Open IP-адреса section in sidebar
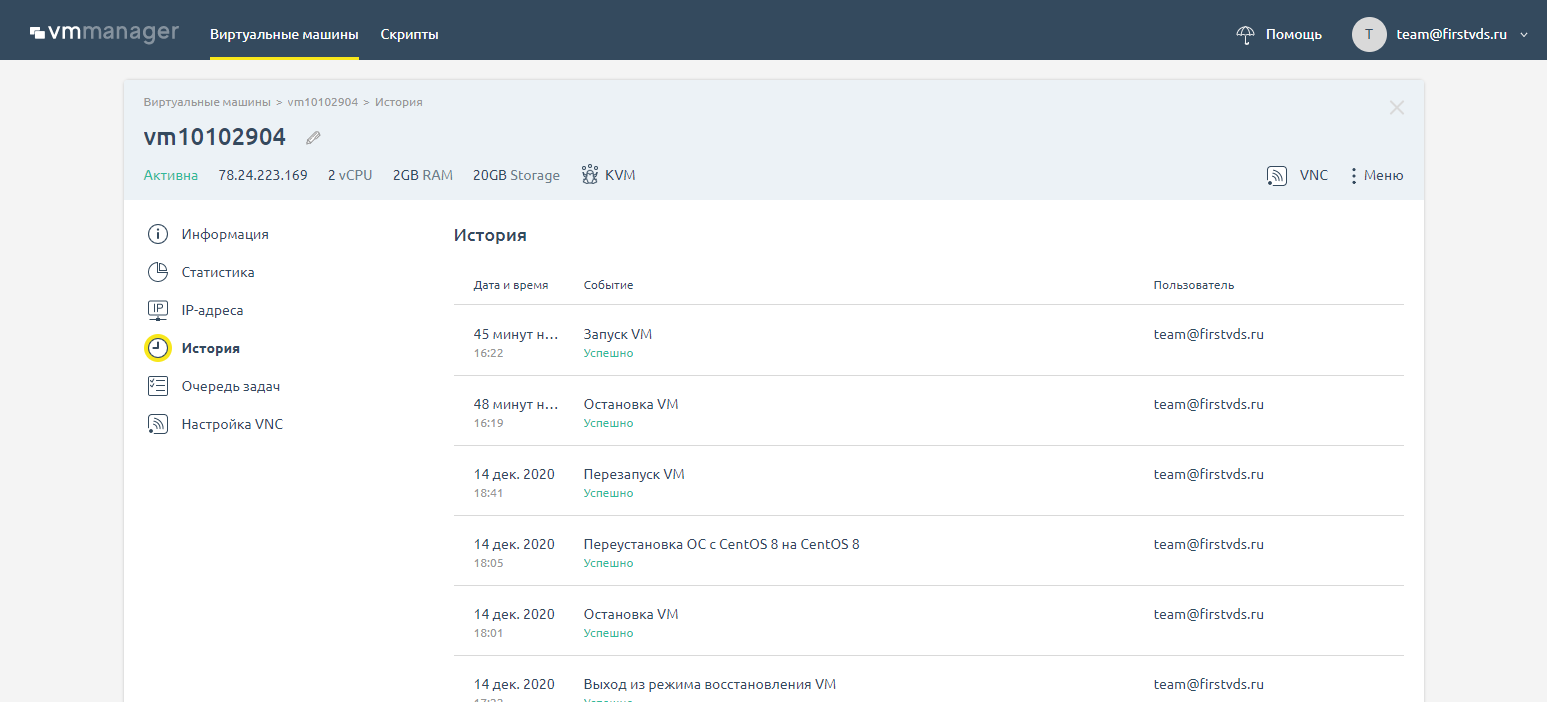 (212, 310)
